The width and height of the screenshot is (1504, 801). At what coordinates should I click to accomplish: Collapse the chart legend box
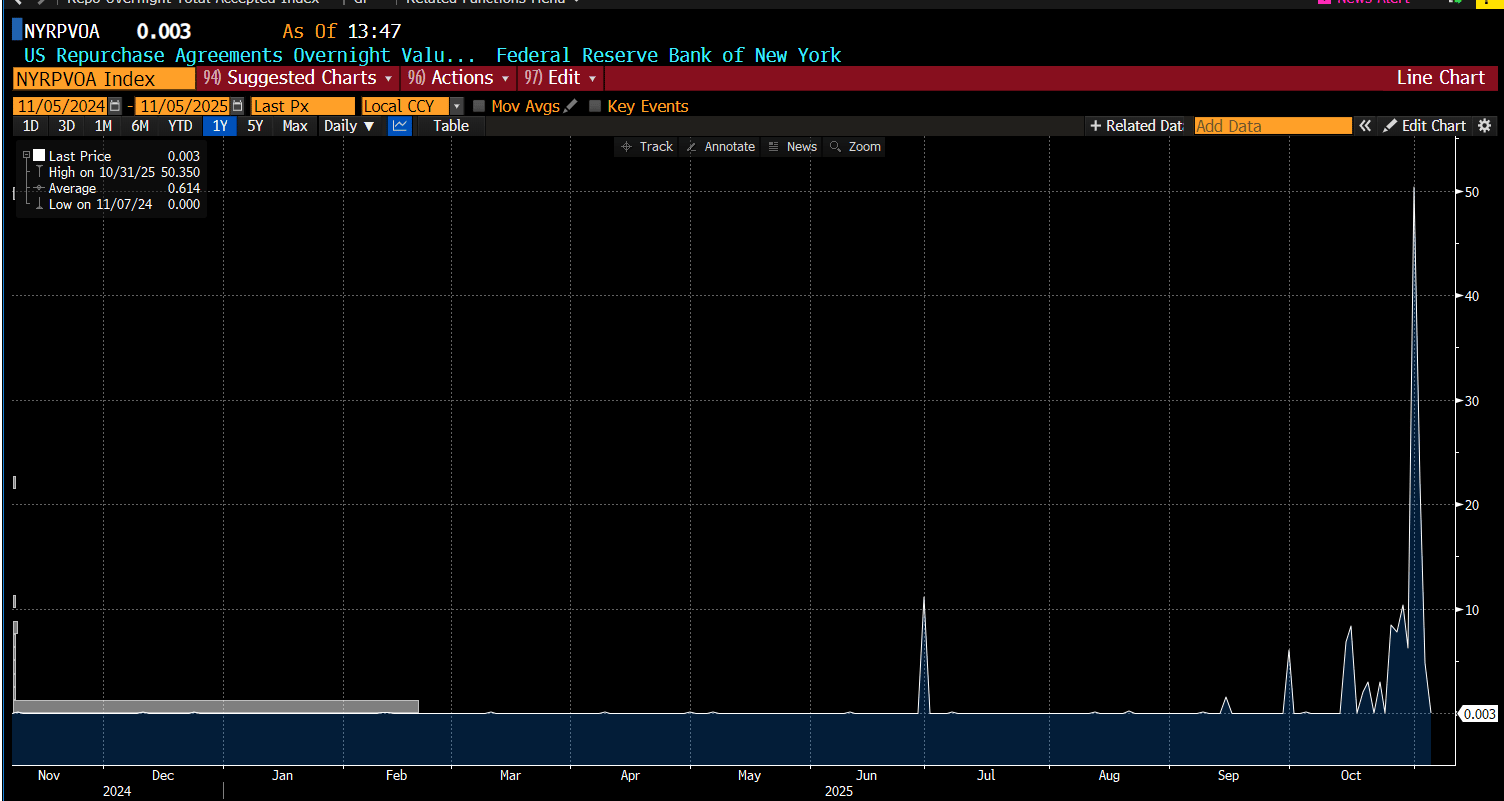tap(26, 156)
